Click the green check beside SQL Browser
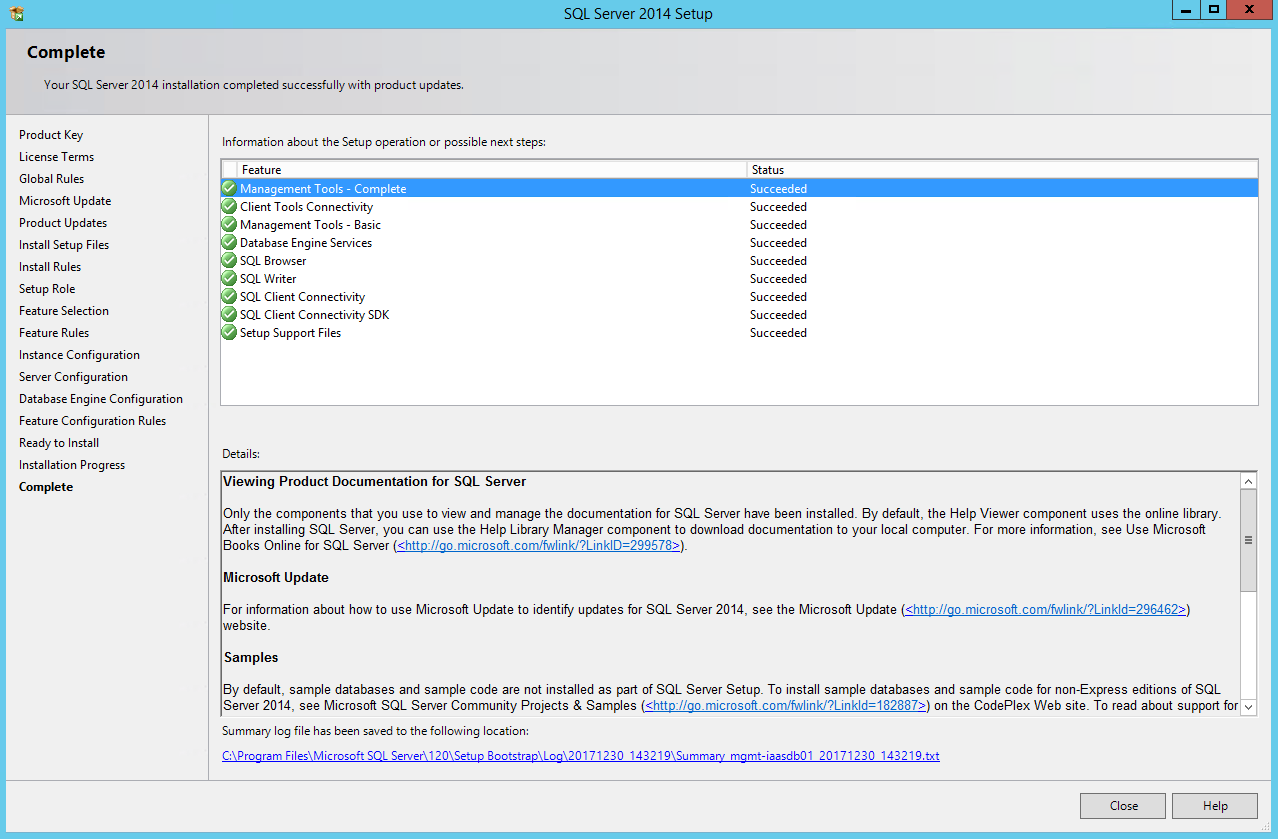The image size is (1278, 839). (x=229, y=260)
